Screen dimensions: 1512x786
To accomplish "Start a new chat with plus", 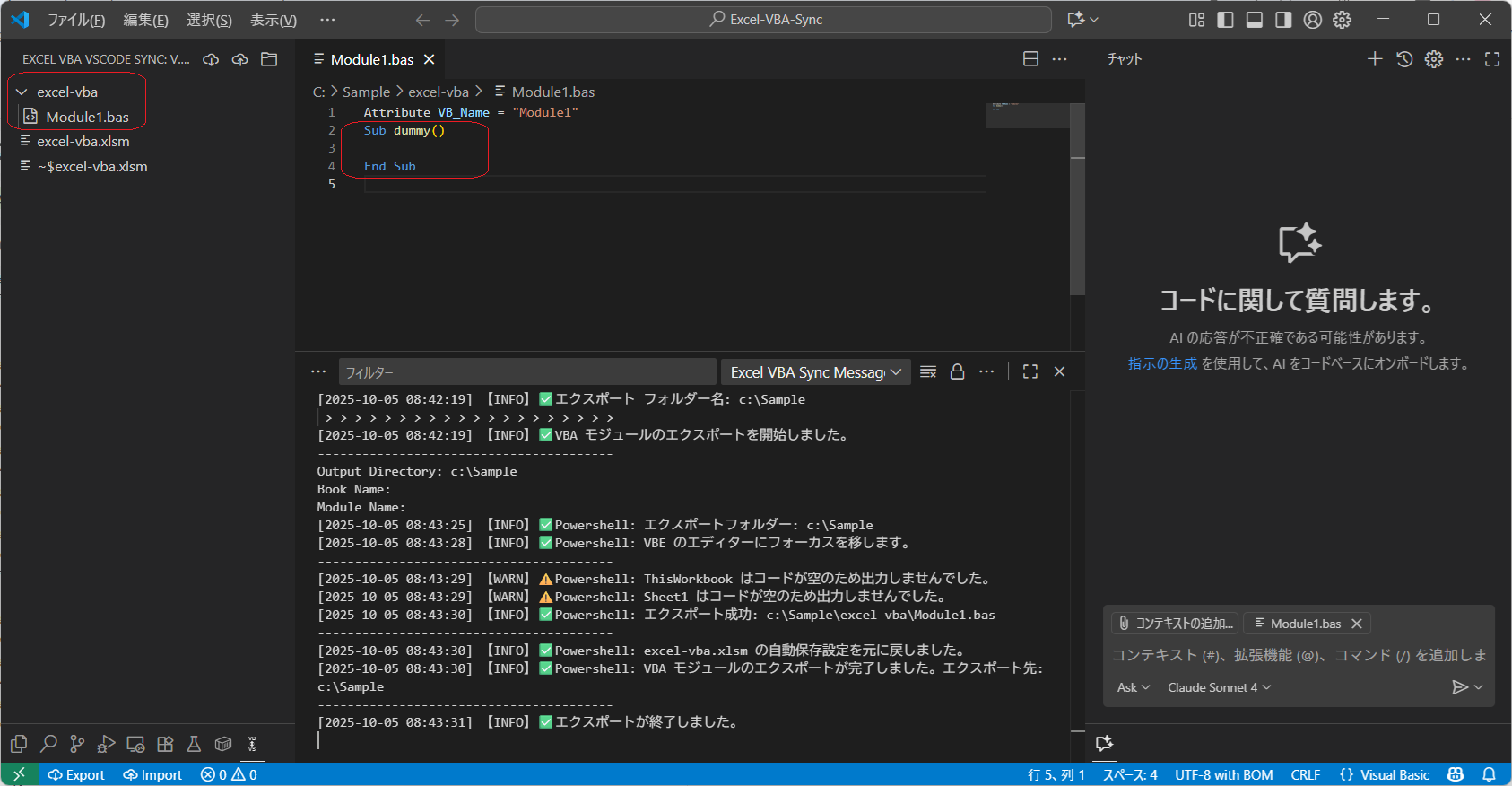I will tap(1375, 59).
